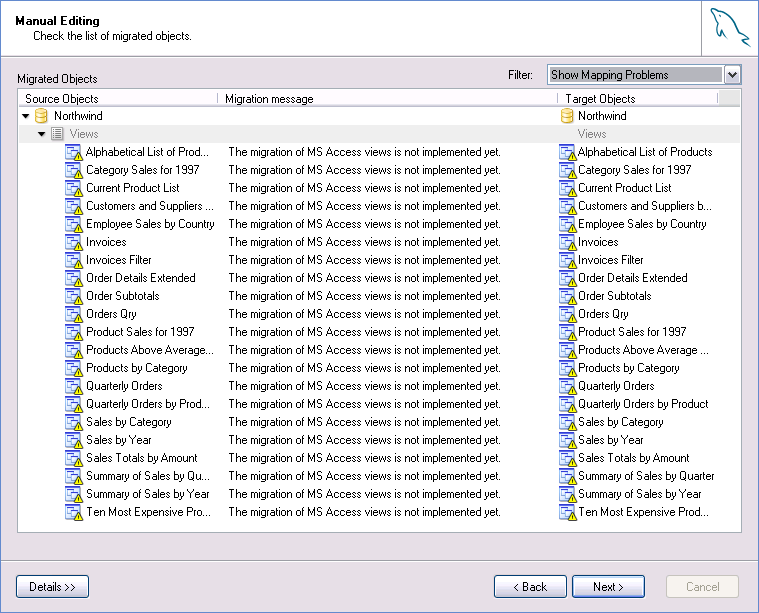Select the source Ten Most Expensive Pro... row
The width and height of the screenshot is (759, 613).
tap(148, 512)
